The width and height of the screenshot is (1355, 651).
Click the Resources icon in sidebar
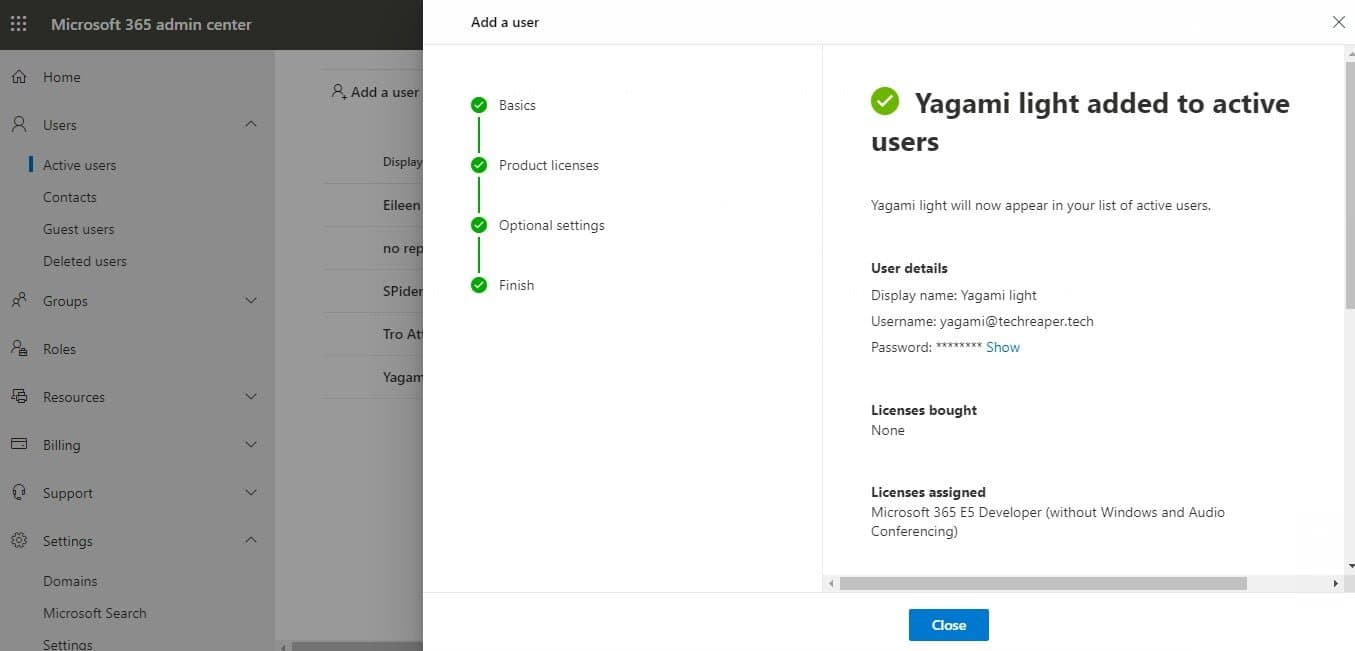click(18, 397)
